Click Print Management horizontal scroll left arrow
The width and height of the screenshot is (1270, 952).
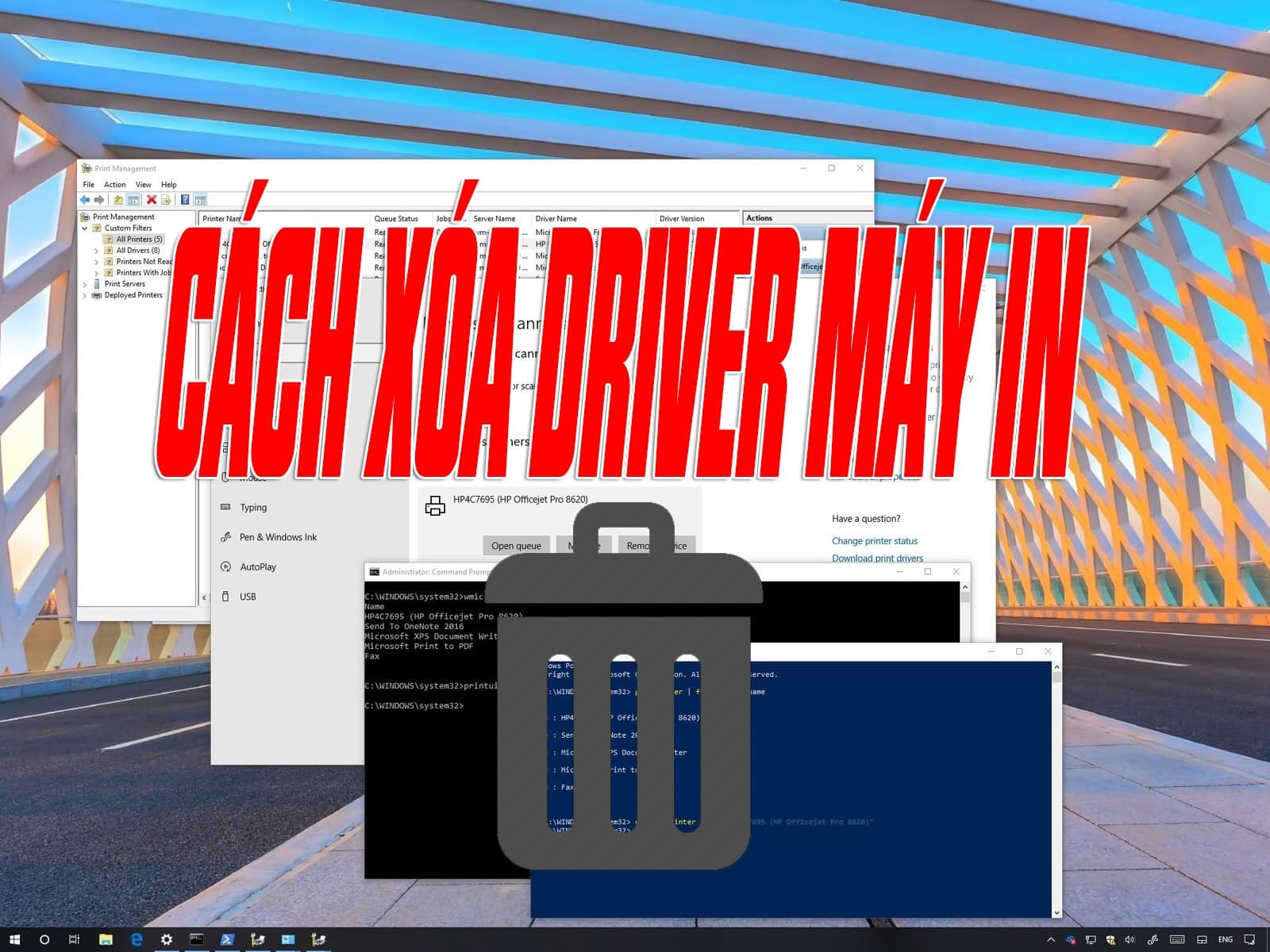pos(204,597)
